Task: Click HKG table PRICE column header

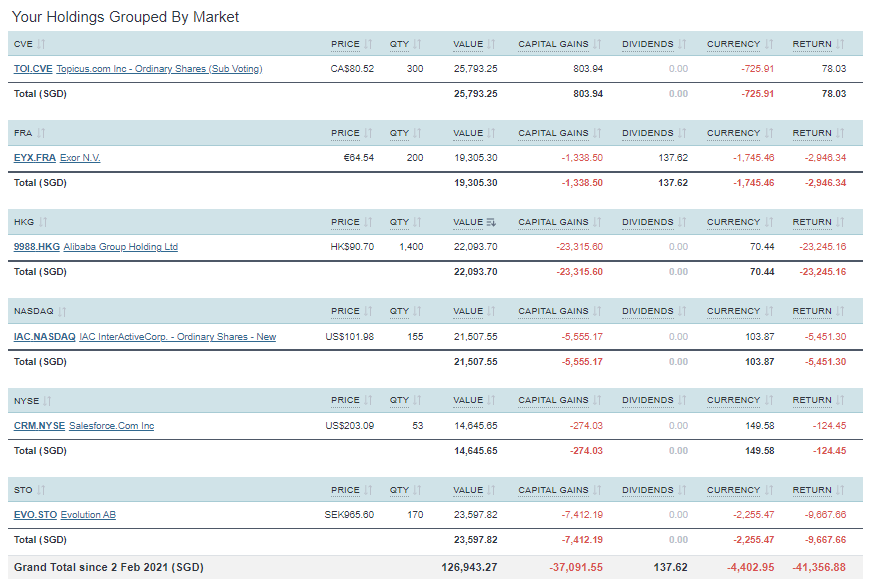Action: tap(345, 222)
